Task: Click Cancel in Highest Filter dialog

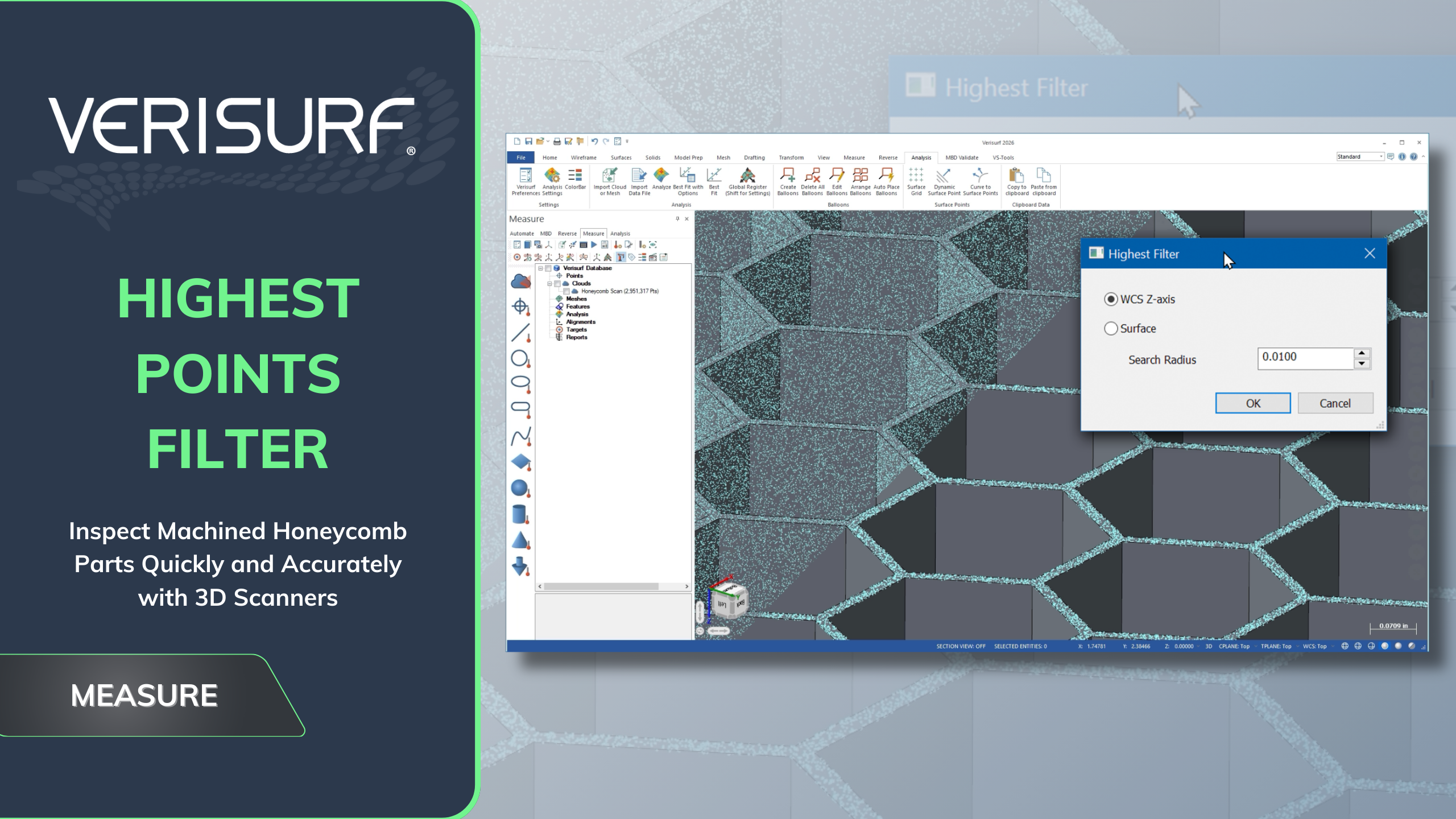Action: click(1335, 403)
